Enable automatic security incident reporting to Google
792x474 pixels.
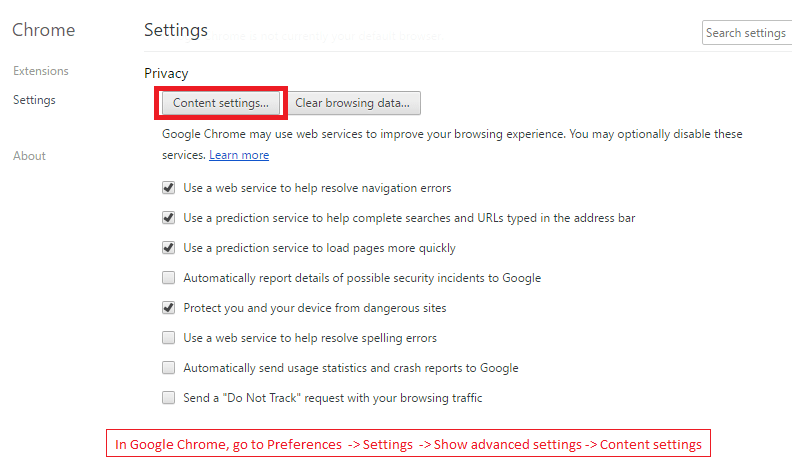click(169, 278)
